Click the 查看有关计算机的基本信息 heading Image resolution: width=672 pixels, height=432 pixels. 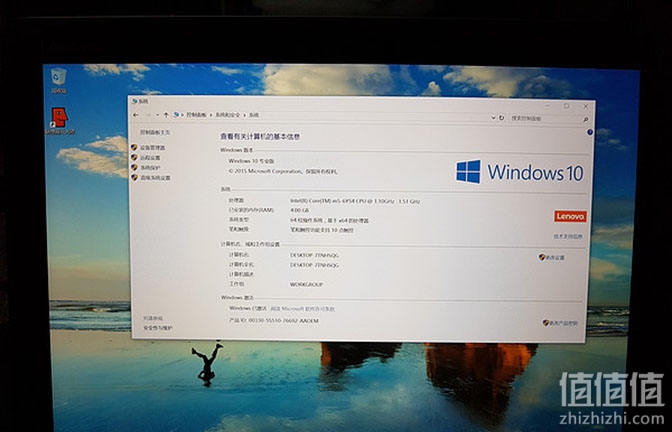(x=260, y=137)
